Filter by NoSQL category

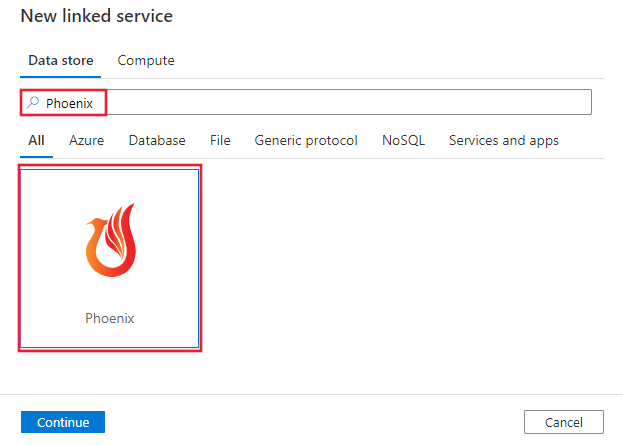pyautogui.click(x=403, y=141)
